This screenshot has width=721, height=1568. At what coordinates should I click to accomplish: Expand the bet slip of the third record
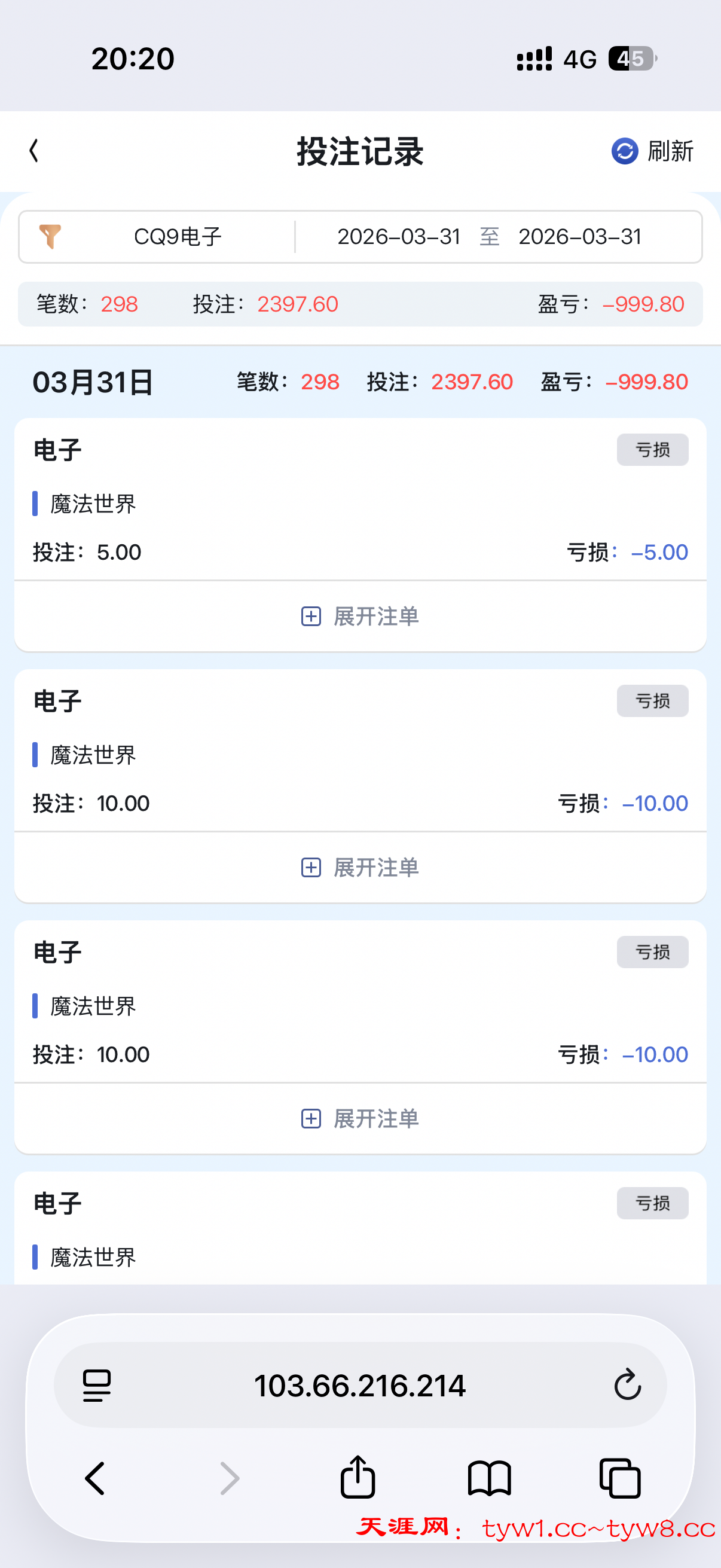(360, 1119)
